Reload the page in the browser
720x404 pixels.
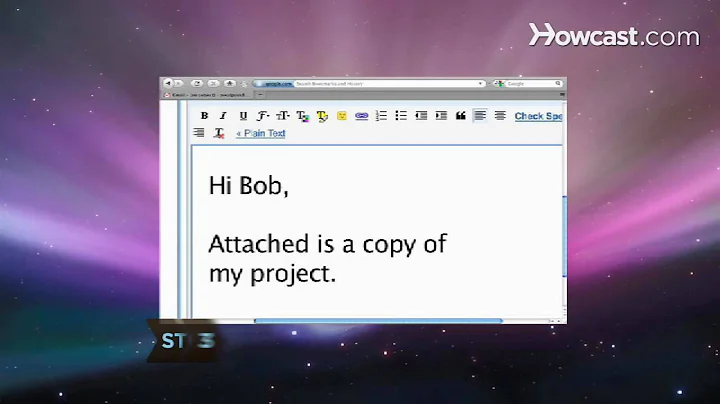[x=197, y=83]
